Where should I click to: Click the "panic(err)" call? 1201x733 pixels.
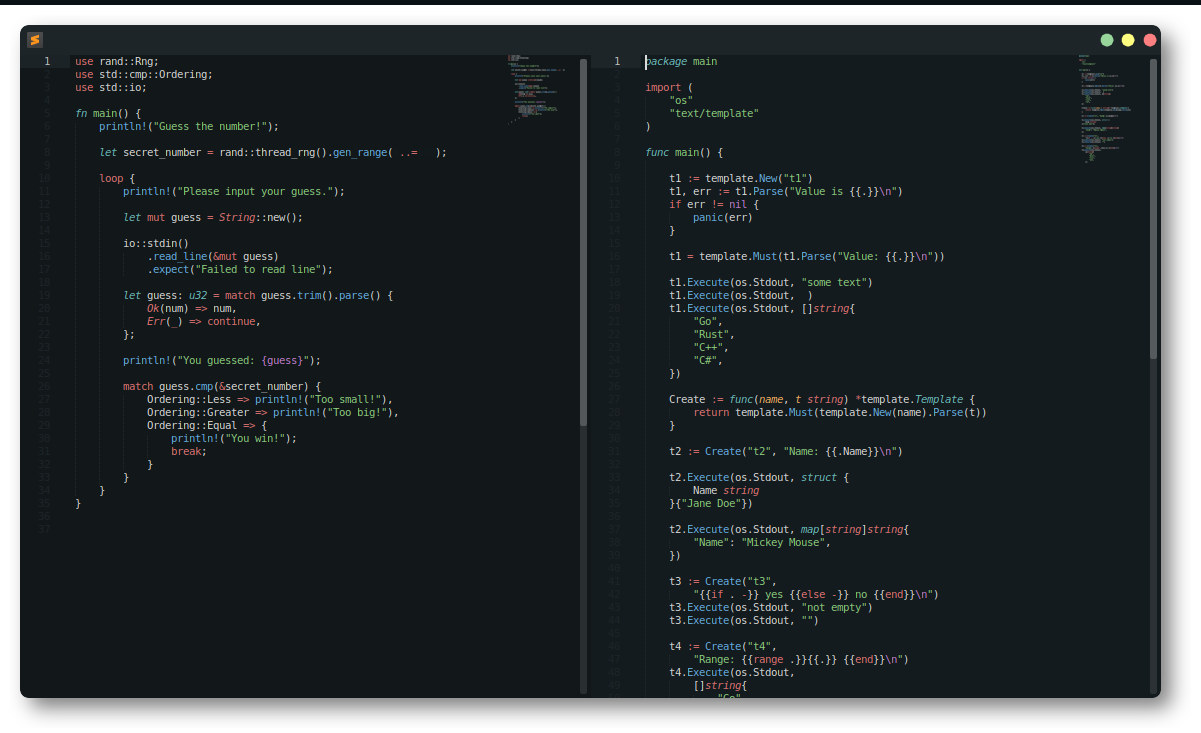[x=723, y=217]
